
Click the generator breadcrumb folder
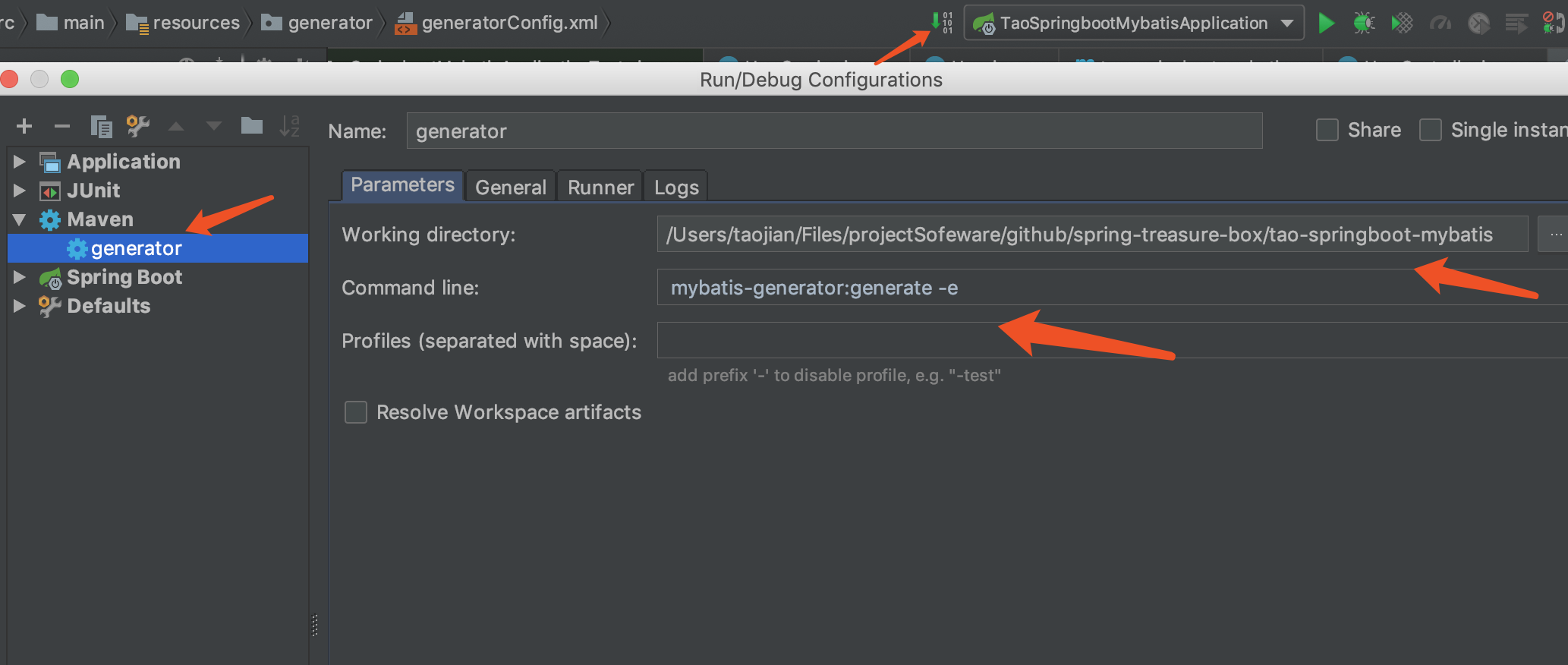[317, 23]
